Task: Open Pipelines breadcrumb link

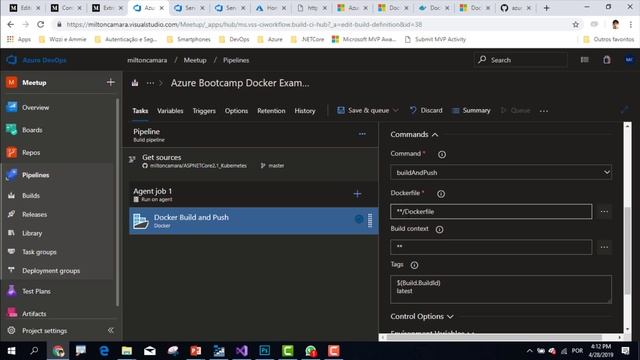Action: tap(236, 60)
